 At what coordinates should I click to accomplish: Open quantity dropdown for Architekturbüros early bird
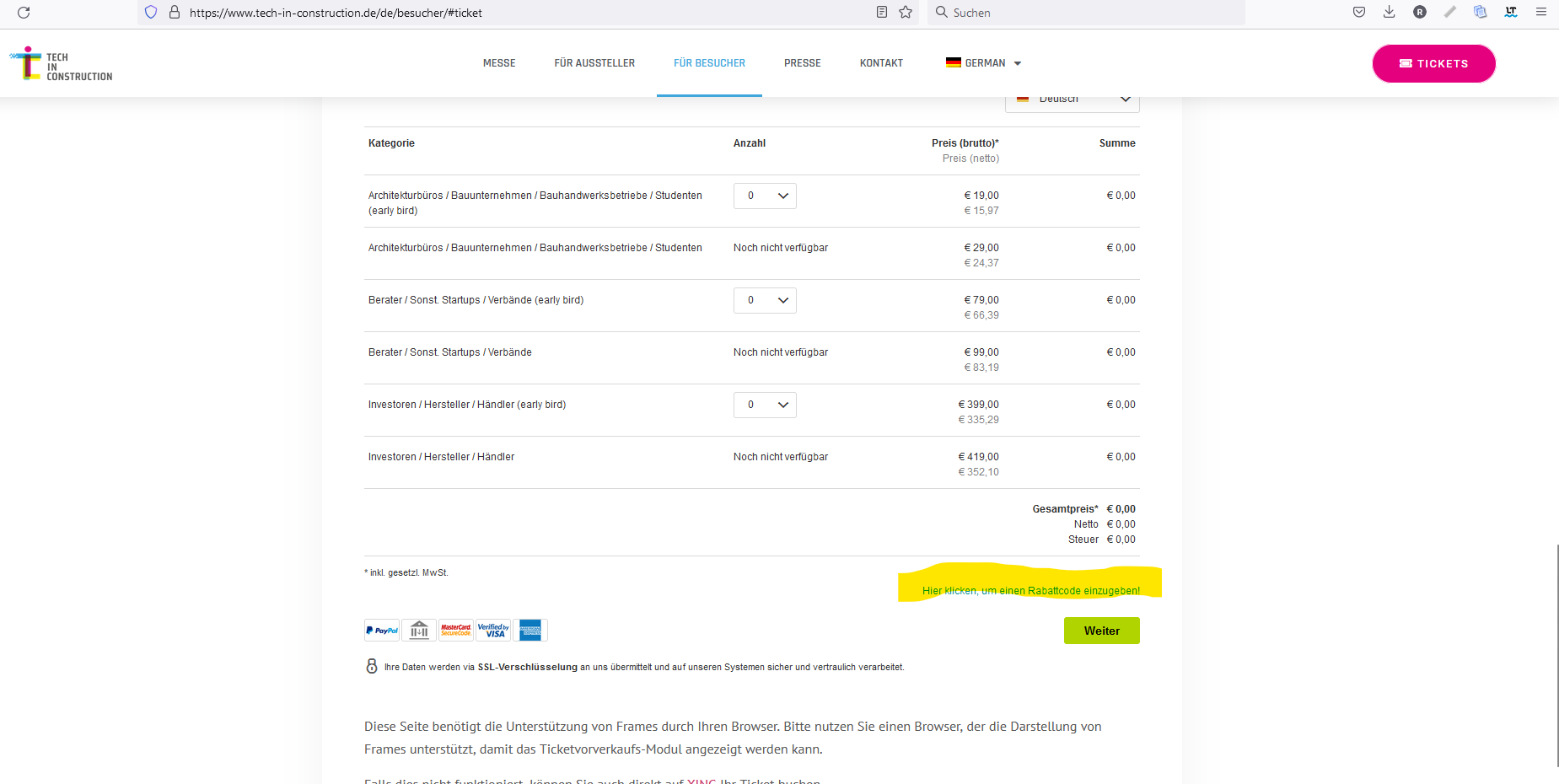pos(765,196)
